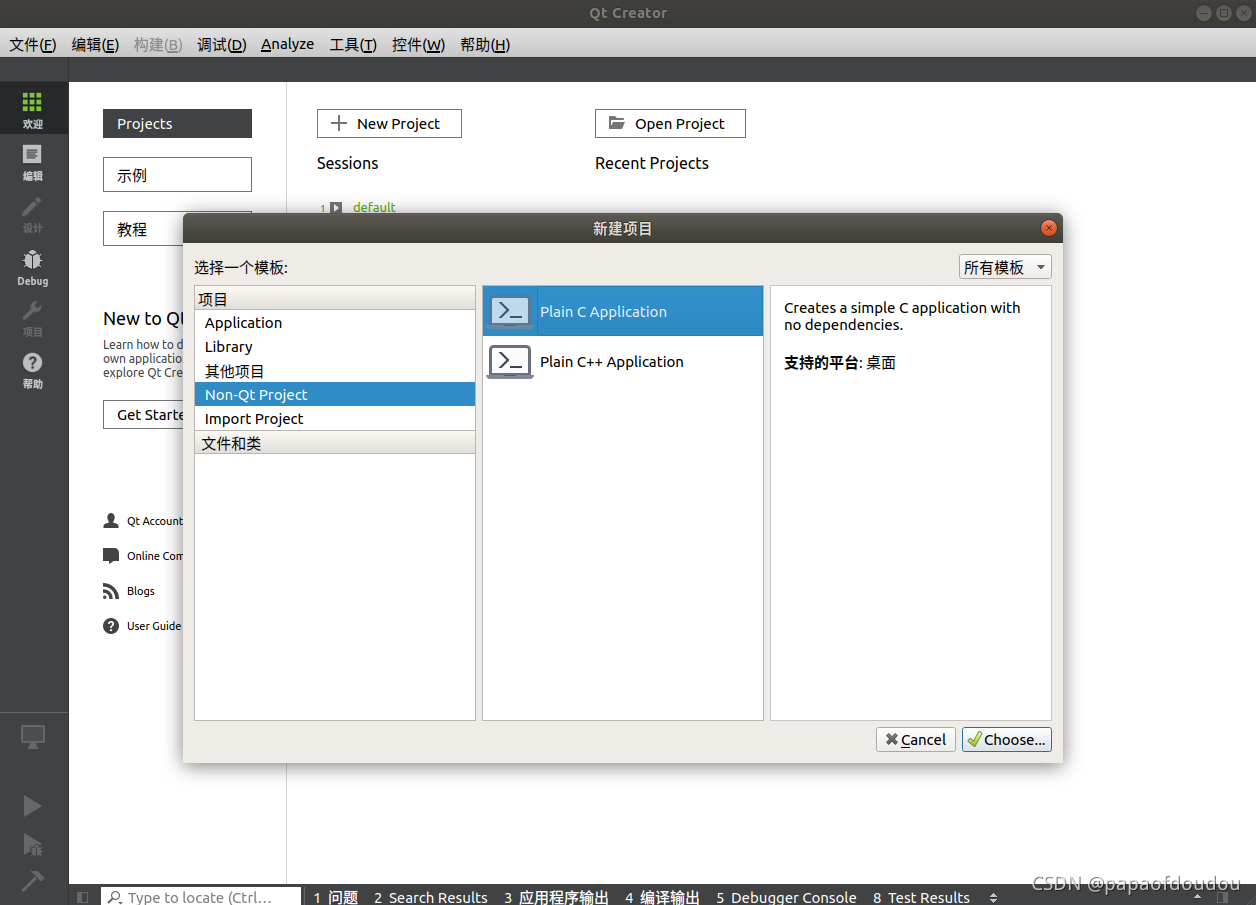Minimize the Qt Creator window

[x=1204, y=13]
